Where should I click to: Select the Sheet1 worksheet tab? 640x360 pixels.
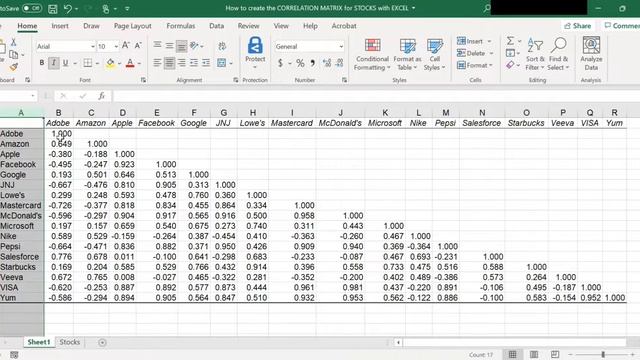tap(39, 342)
